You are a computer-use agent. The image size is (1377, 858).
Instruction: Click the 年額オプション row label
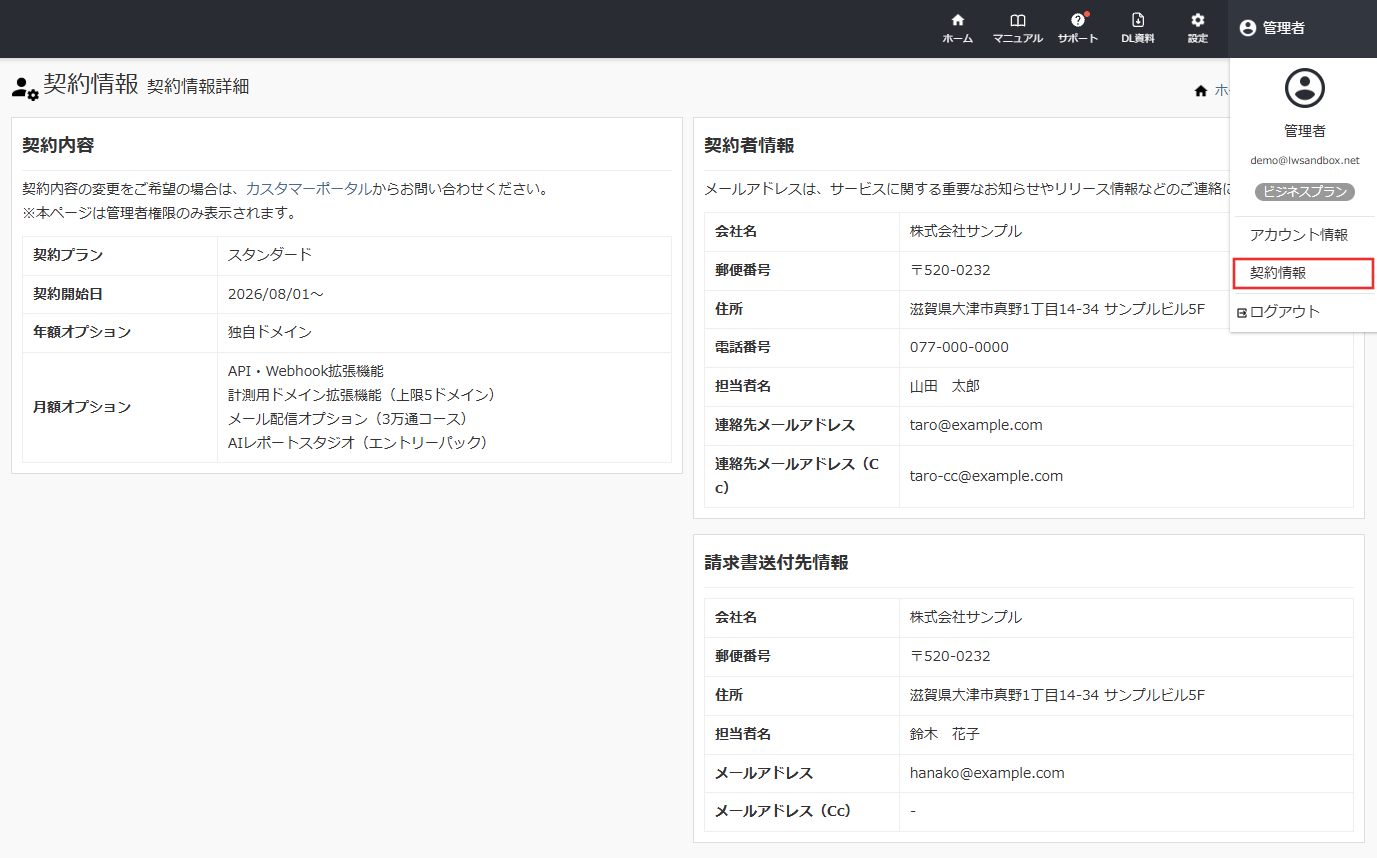(x=82, y=332)
